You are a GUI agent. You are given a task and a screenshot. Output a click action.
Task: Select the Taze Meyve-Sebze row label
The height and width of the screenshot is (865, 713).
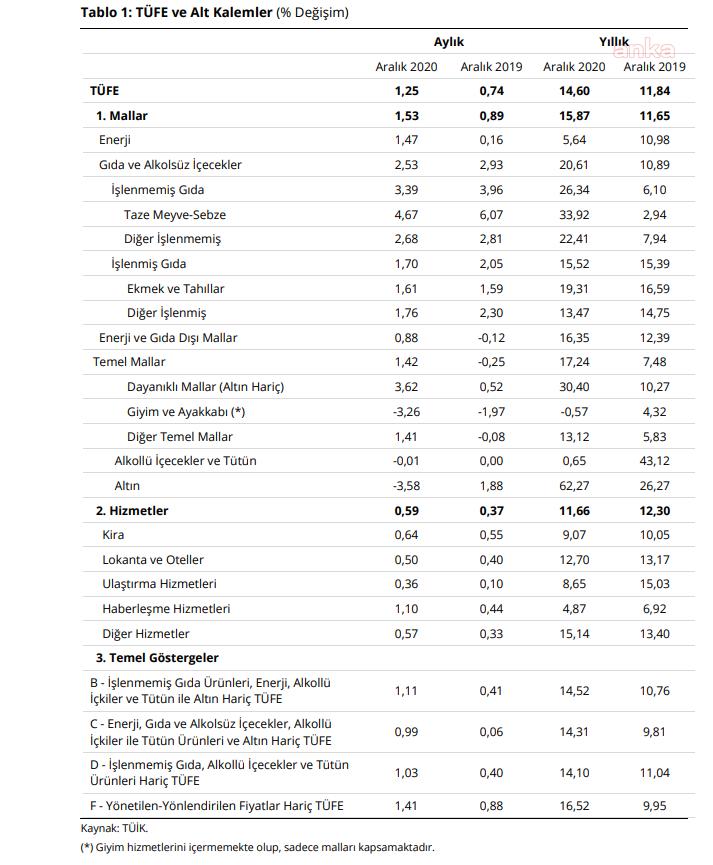(x=175, y=215)
